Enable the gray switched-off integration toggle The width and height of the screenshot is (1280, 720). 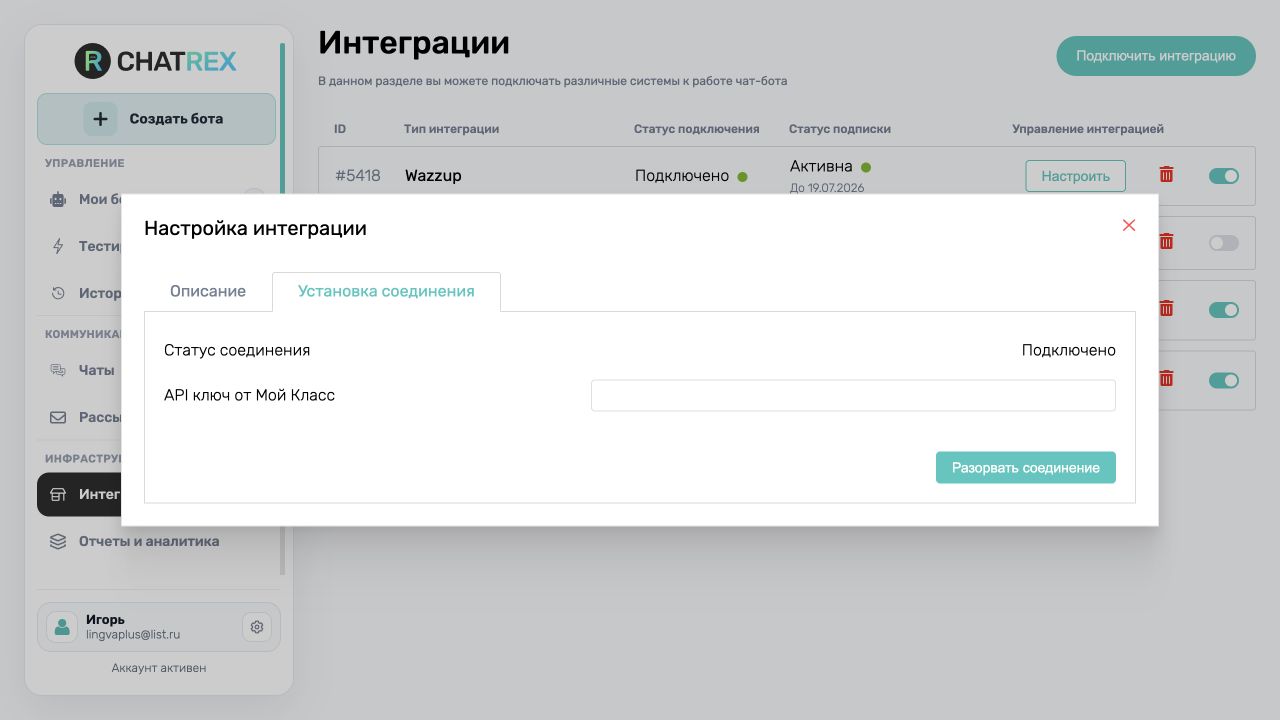[1224, 243]
